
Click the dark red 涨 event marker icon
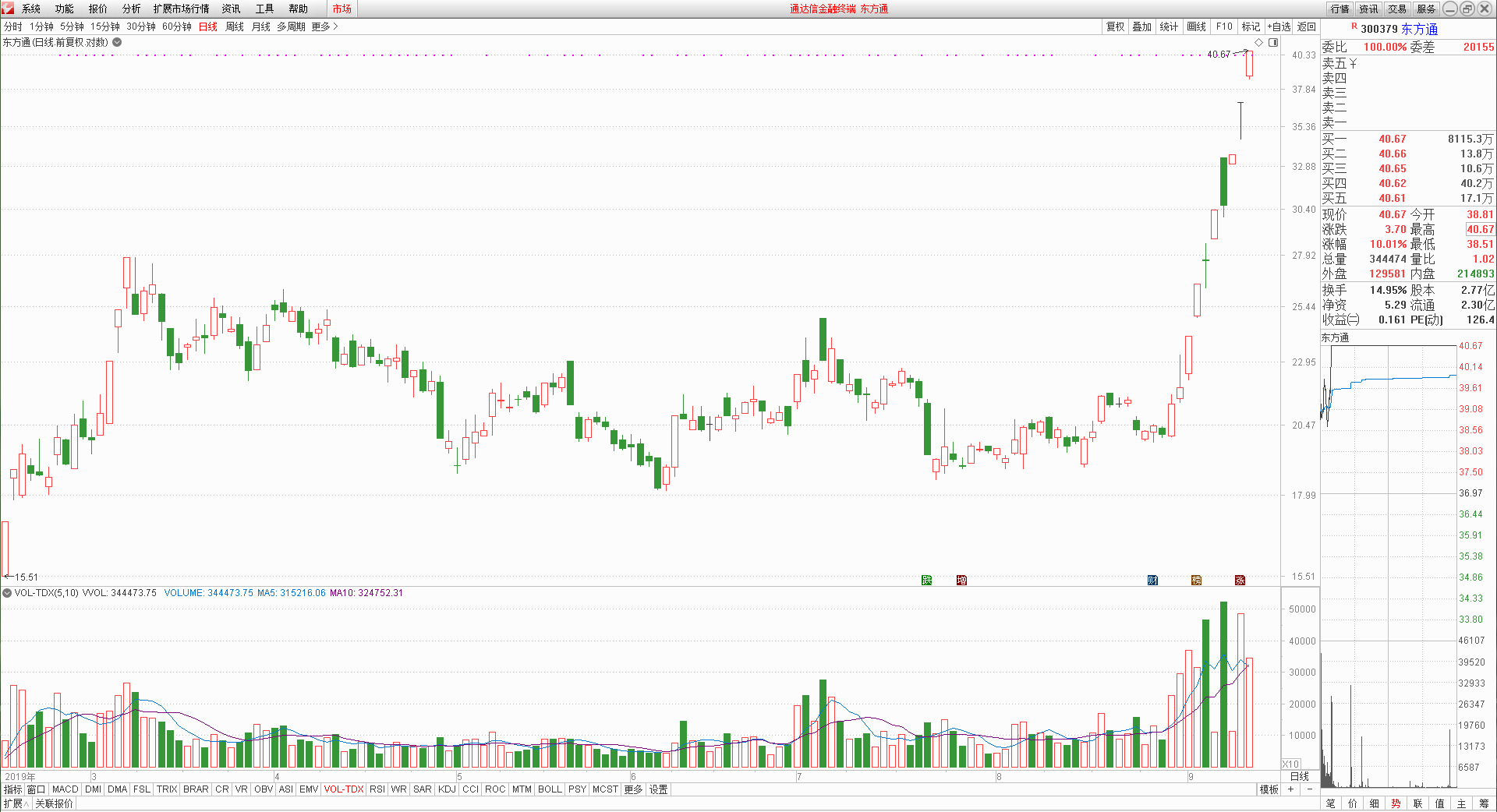1240,580
